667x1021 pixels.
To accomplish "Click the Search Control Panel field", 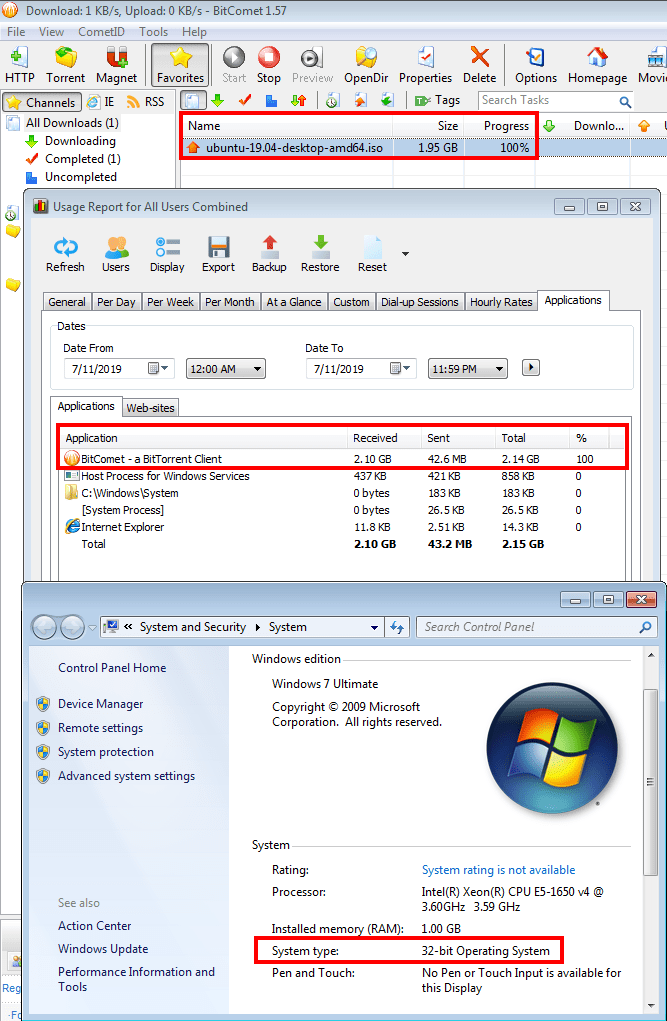I will point(536,627).
